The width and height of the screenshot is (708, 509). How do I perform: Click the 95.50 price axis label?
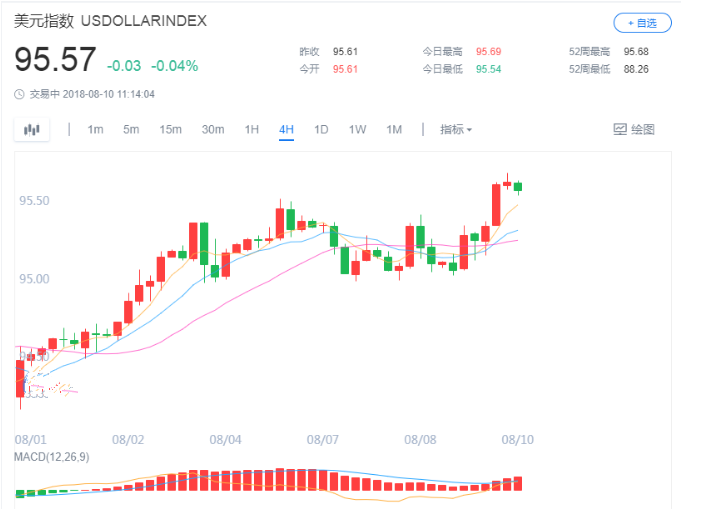34,201
